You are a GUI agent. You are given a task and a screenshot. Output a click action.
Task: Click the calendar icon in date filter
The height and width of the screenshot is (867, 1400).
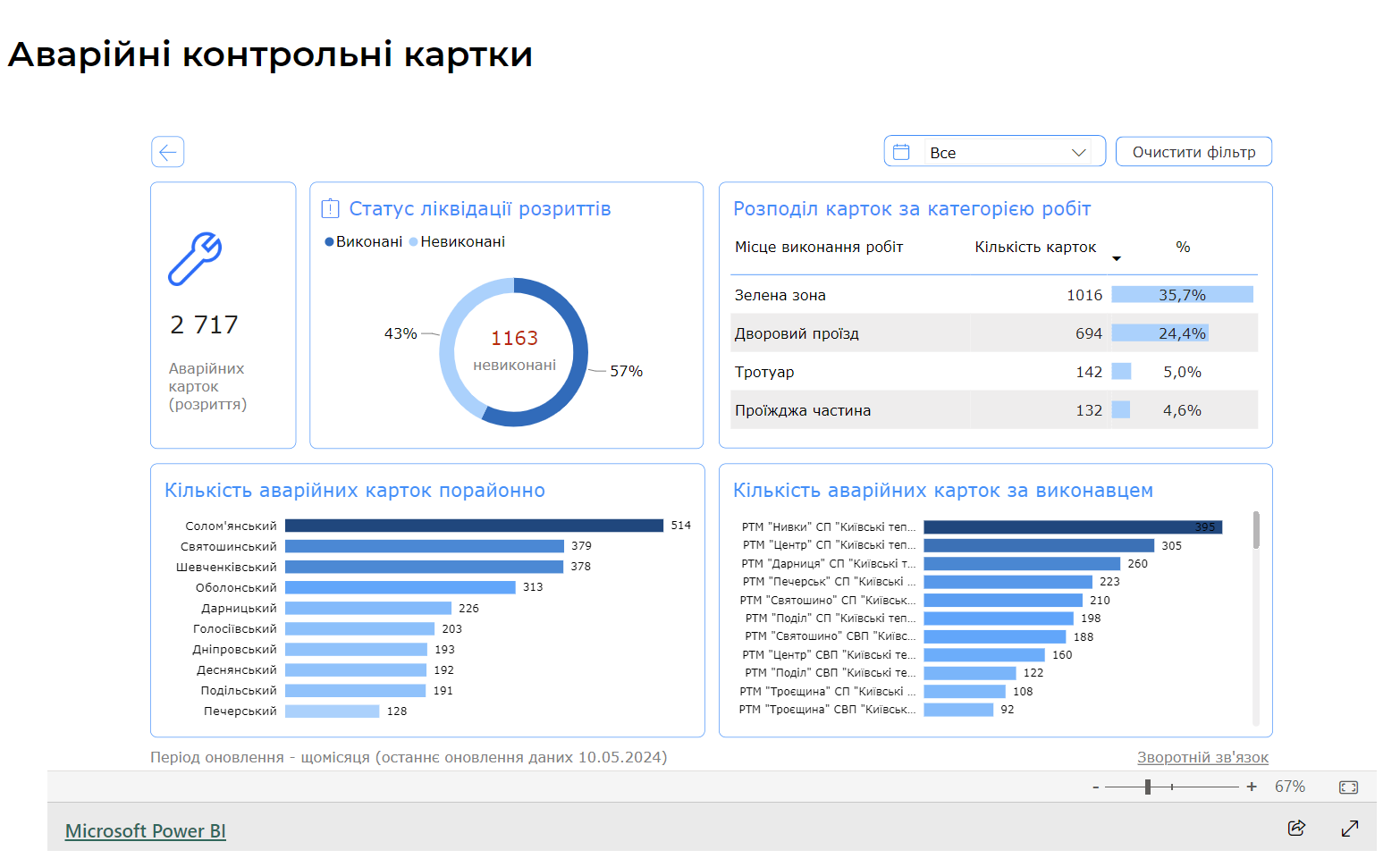click(x=901, y=152)
